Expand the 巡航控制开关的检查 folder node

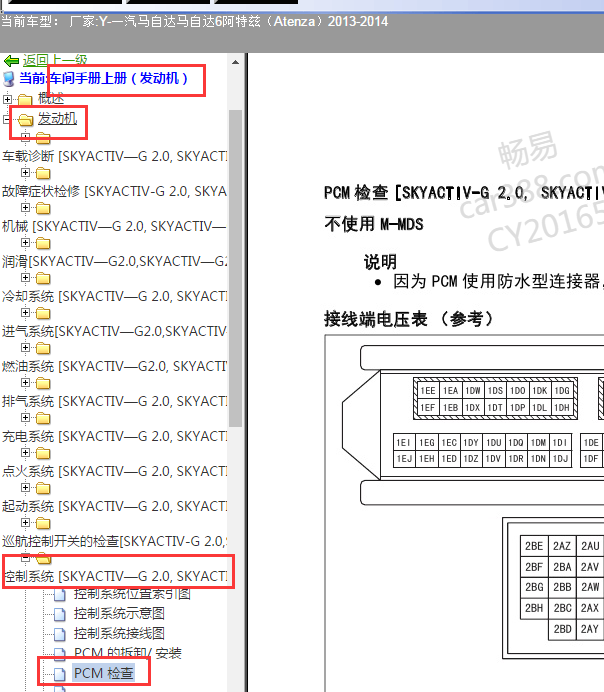[x=26, y=523]
